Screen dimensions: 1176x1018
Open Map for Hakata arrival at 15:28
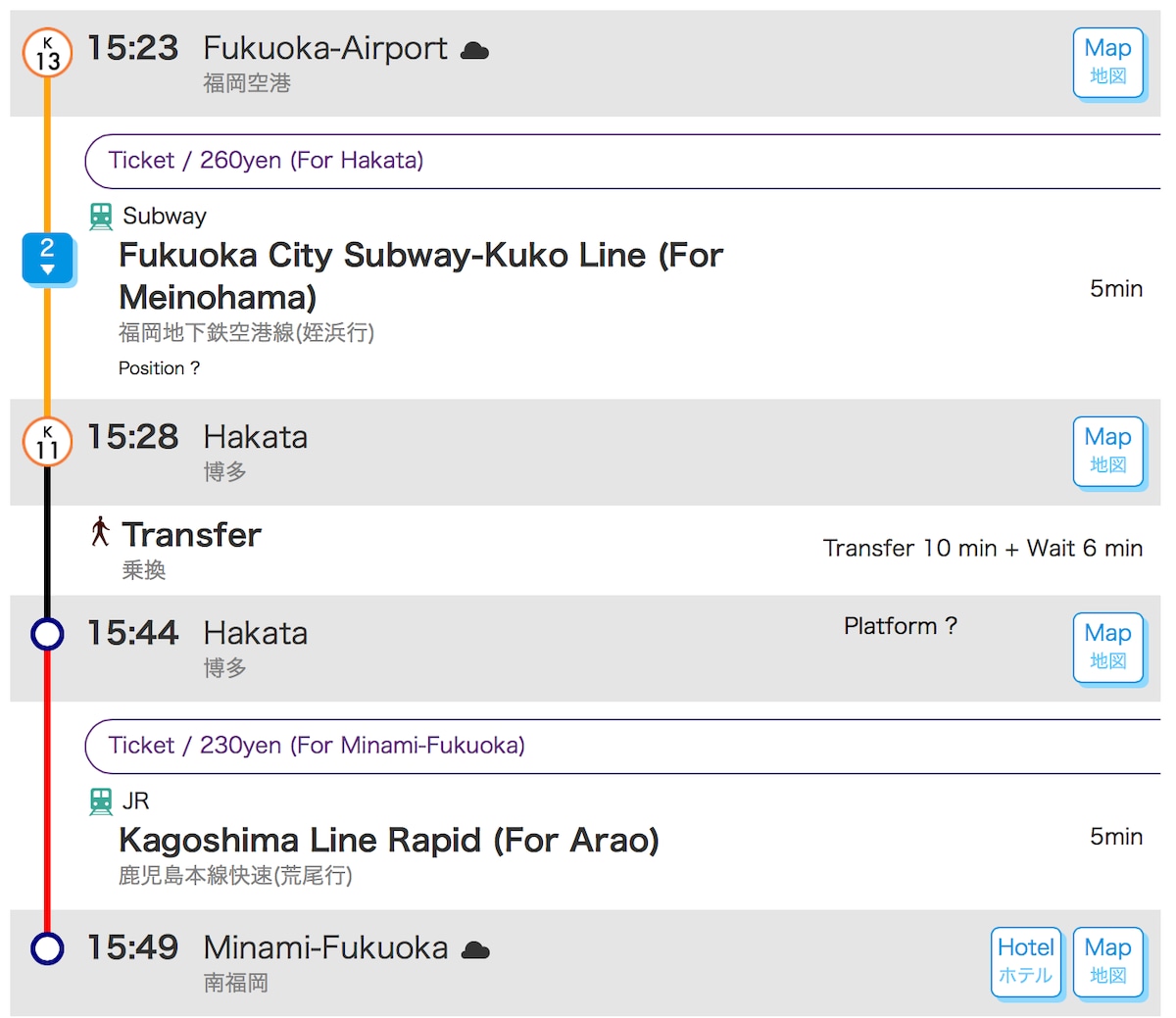tap(1108, 451)
